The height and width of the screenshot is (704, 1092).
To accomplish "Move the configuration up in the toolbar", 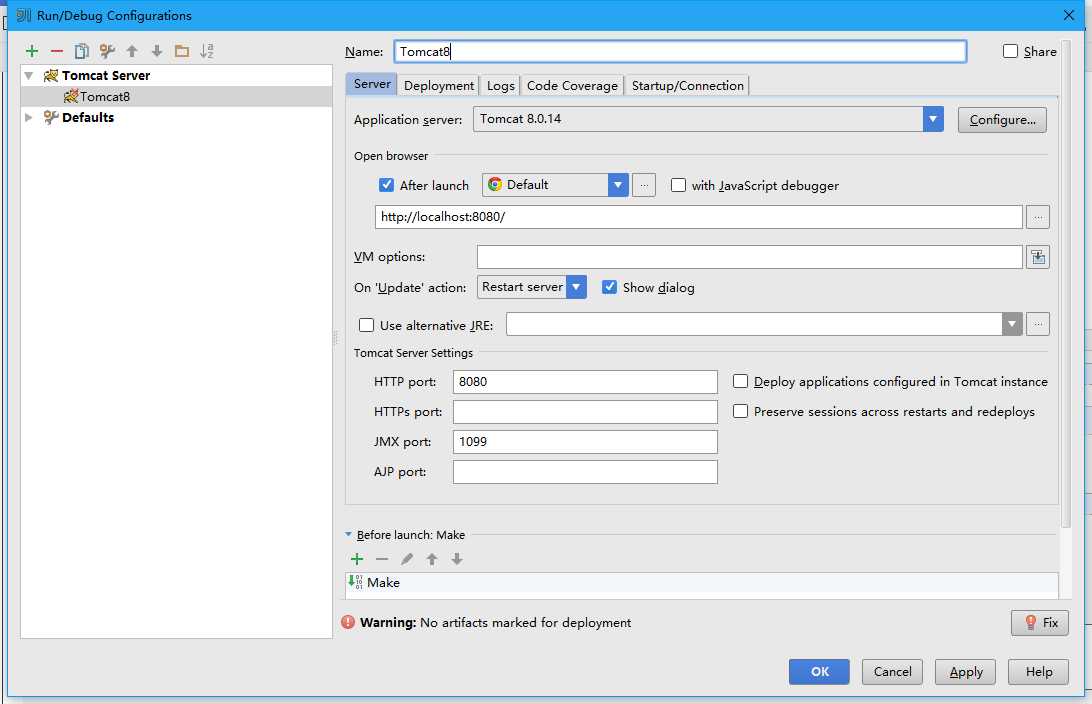I will click(132, 51).
